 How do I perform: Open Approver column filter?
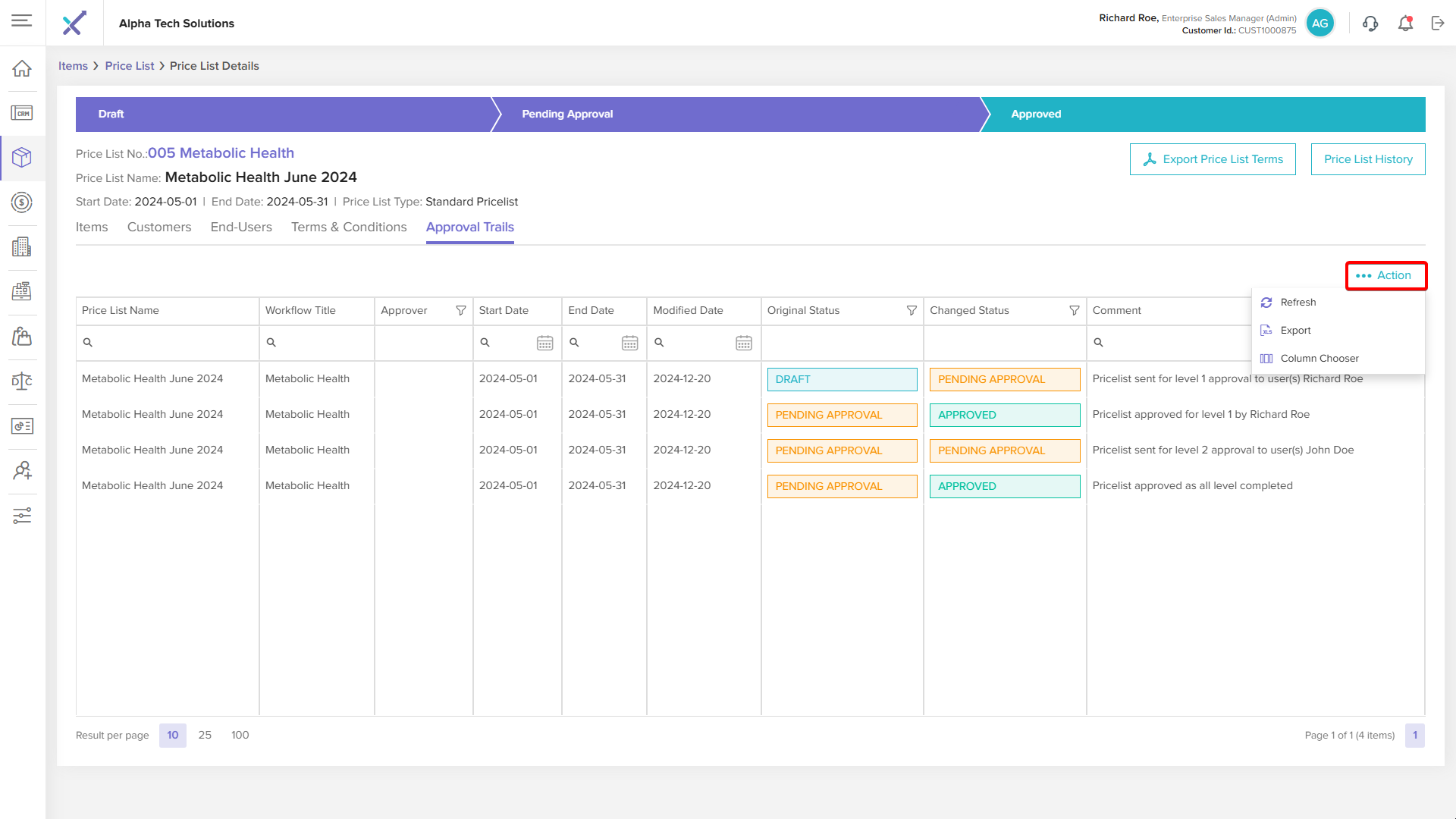pyautogui.click(x=460, y=311)
